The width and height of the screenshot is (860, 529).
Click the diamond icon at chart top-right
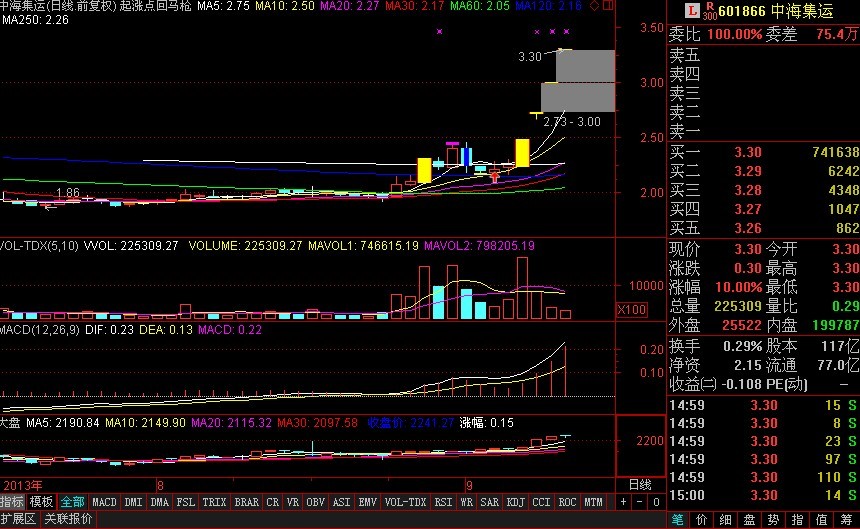tap(595, 6)
